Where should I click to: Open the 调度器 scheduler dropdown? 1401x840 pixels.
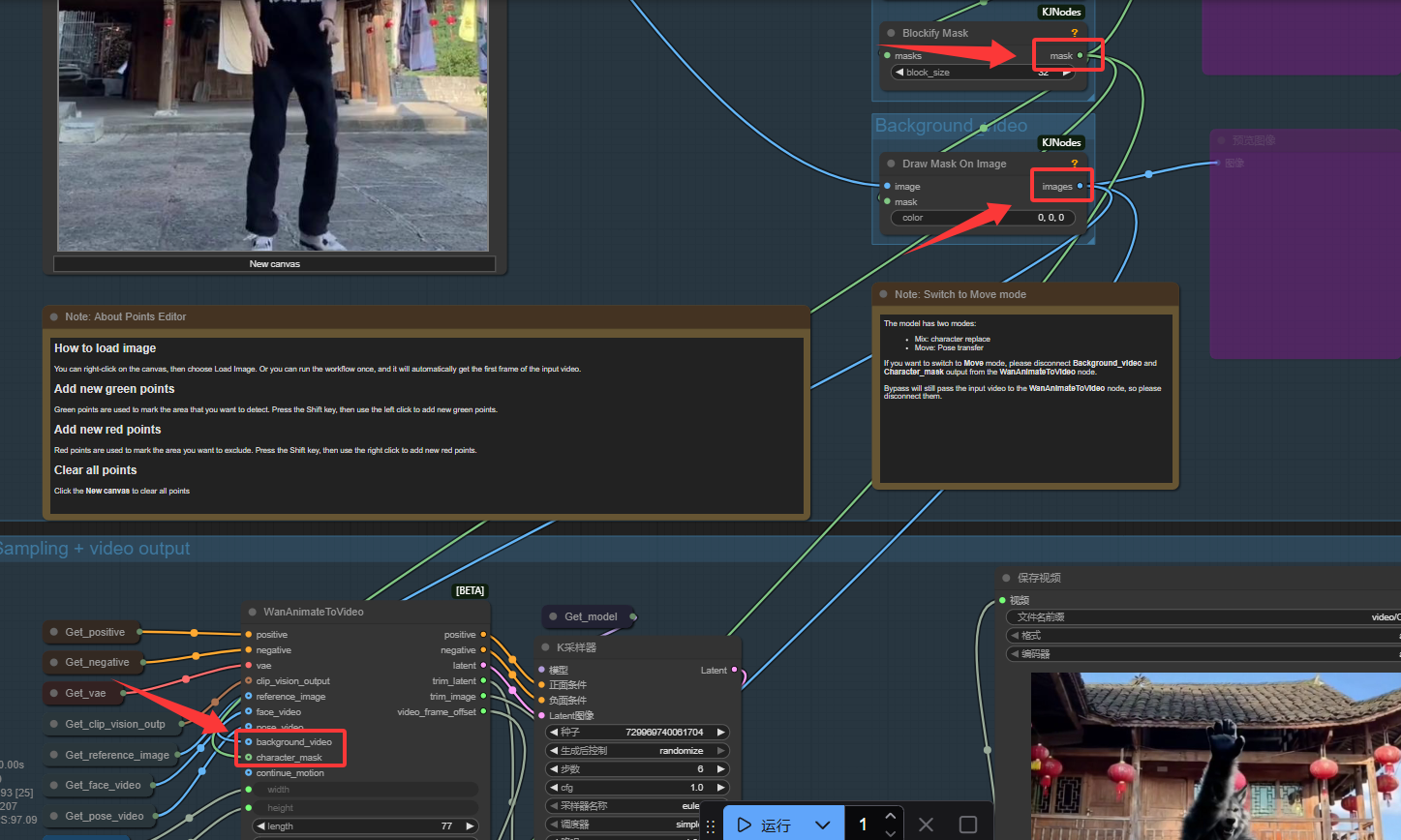pyautogui.click(x=638, y=825)
